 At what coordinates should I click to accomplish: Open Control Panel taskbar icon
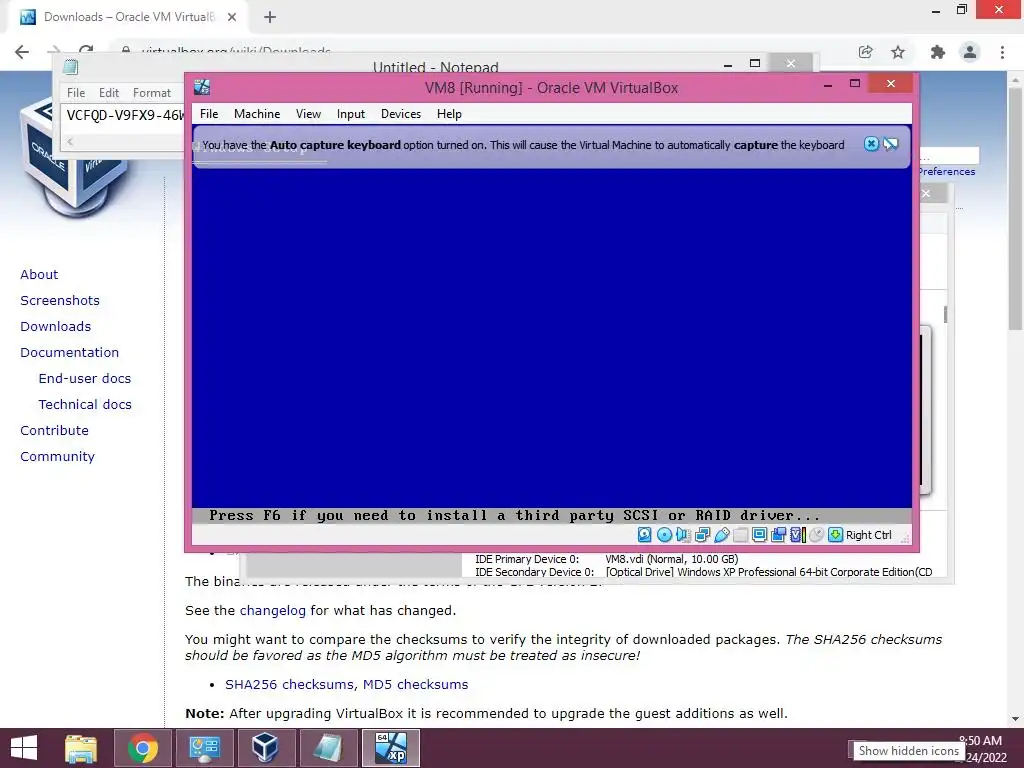(x=204, y=748)
